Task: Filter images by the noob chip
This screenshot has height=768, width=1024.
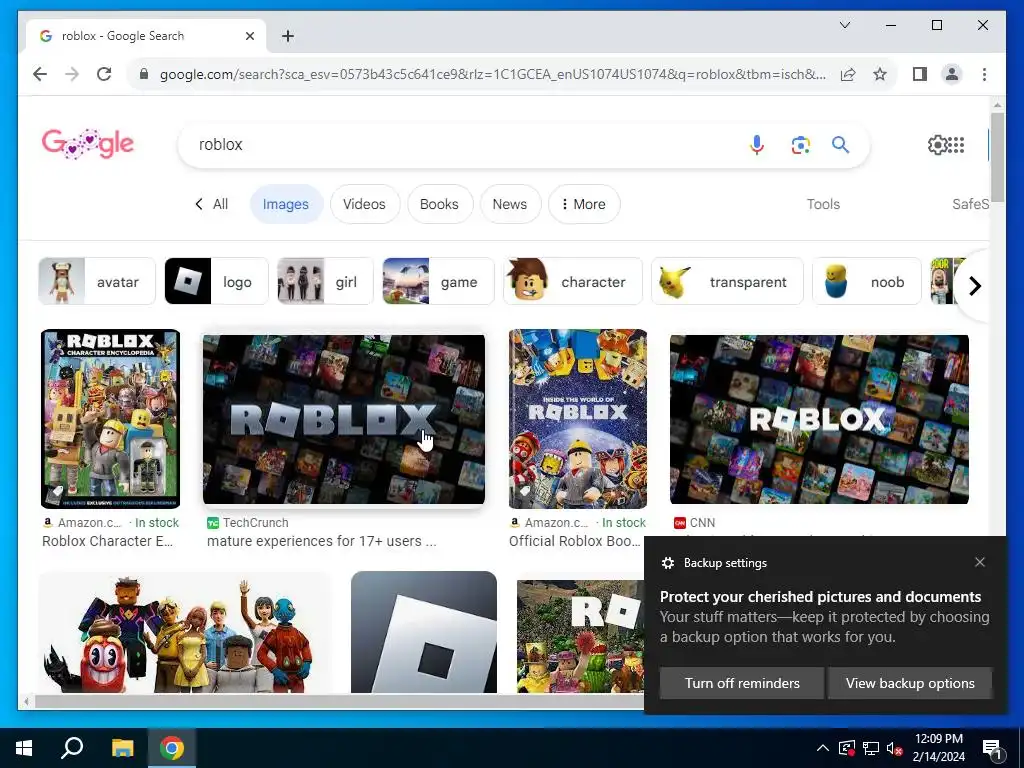Action: click(x=866, y=281)
